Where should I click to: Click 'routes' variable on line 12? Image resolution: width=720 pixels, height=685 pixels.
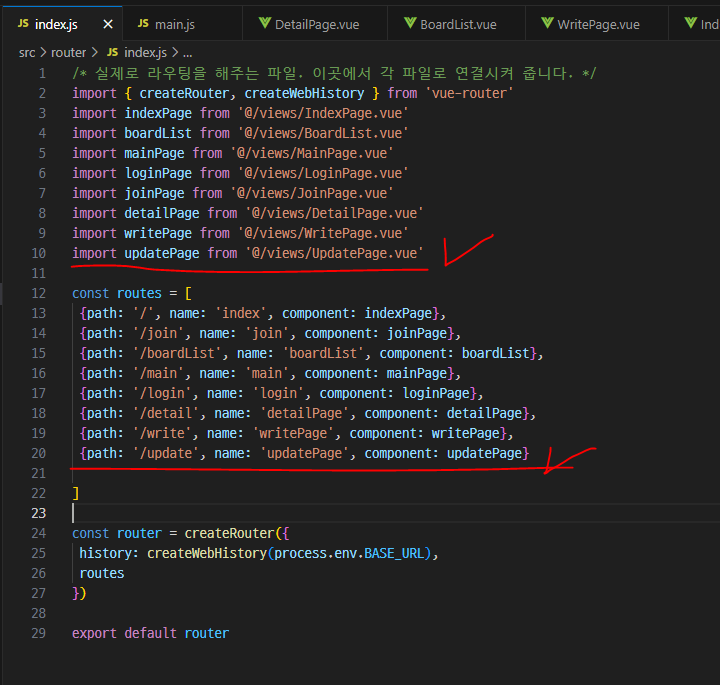point(139,293)
